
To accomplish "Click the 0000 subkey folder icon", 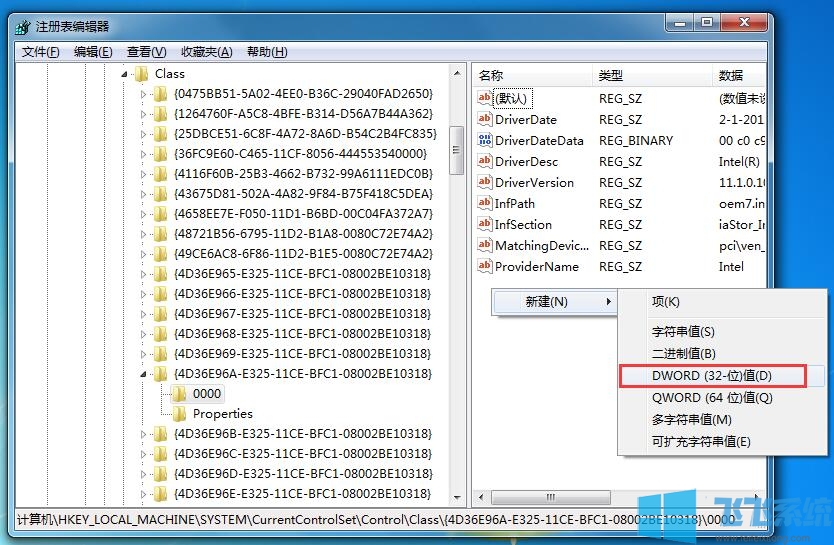I will tap(179, 394).
